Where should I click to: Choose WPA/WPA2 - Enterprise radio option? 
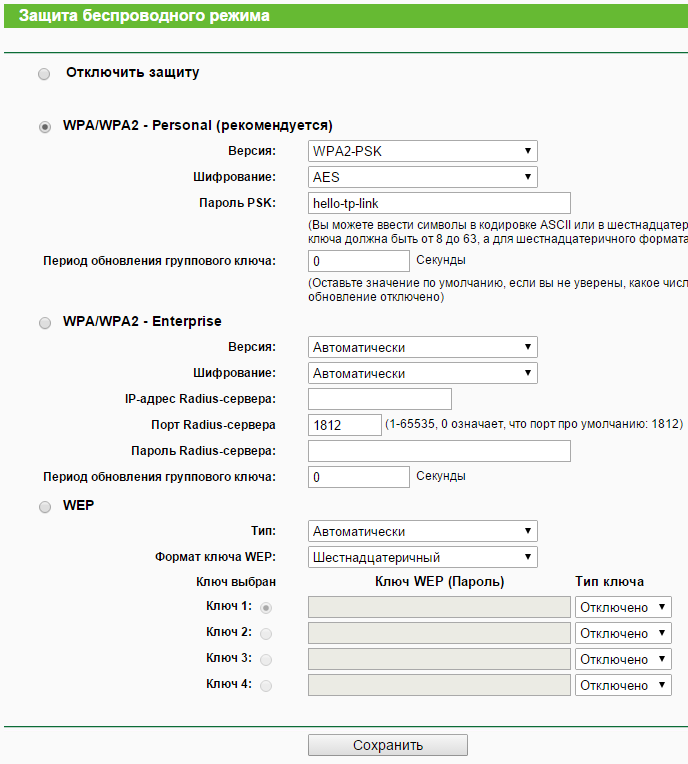coord(44,323)
